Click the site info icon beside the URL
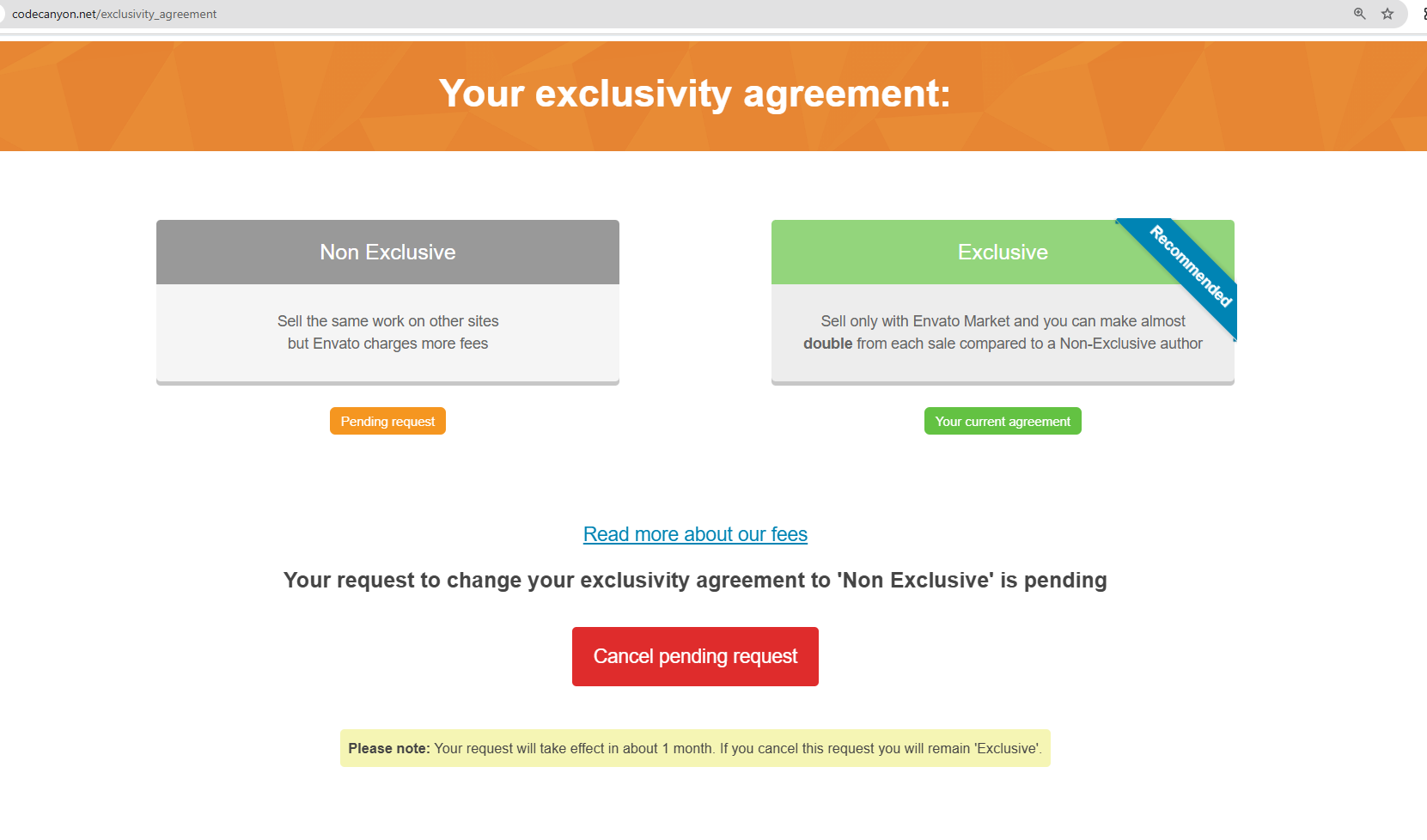This screenshot has height=840, width=1427. [x=3, y=14]
